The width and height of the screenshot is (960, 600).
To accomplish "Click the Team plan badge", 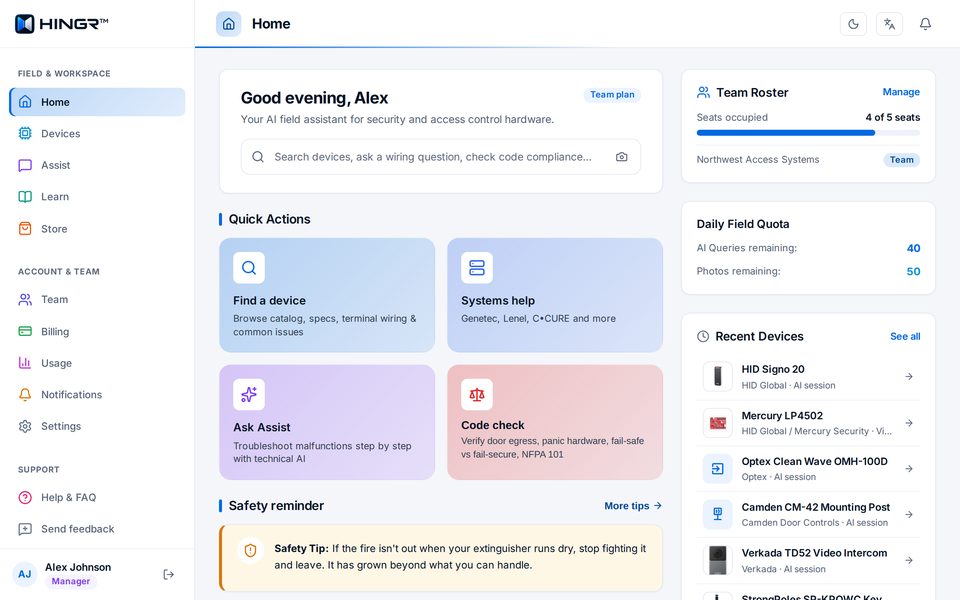I will point(612,95).
